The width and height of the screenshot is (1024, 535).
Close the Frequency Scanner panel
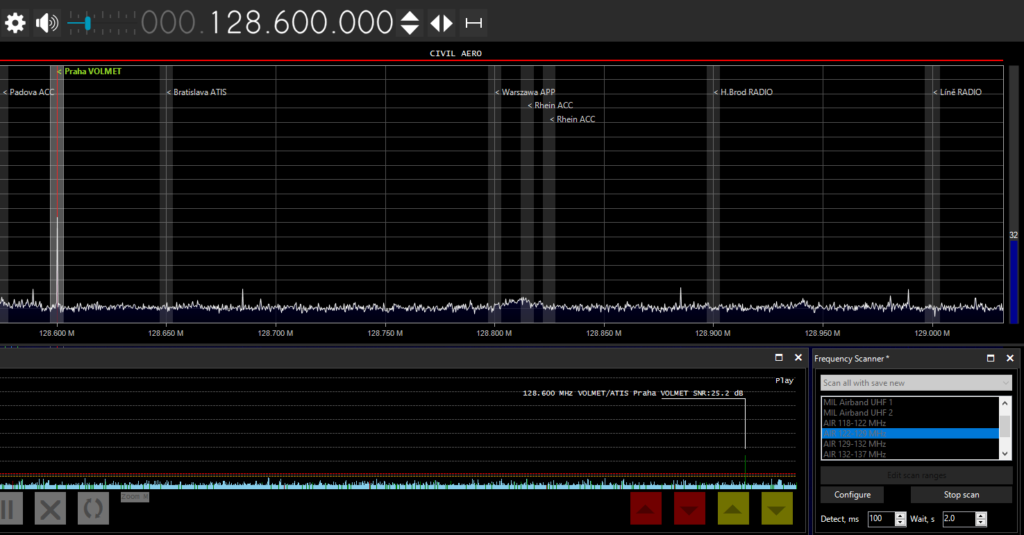click(1010, 358)
